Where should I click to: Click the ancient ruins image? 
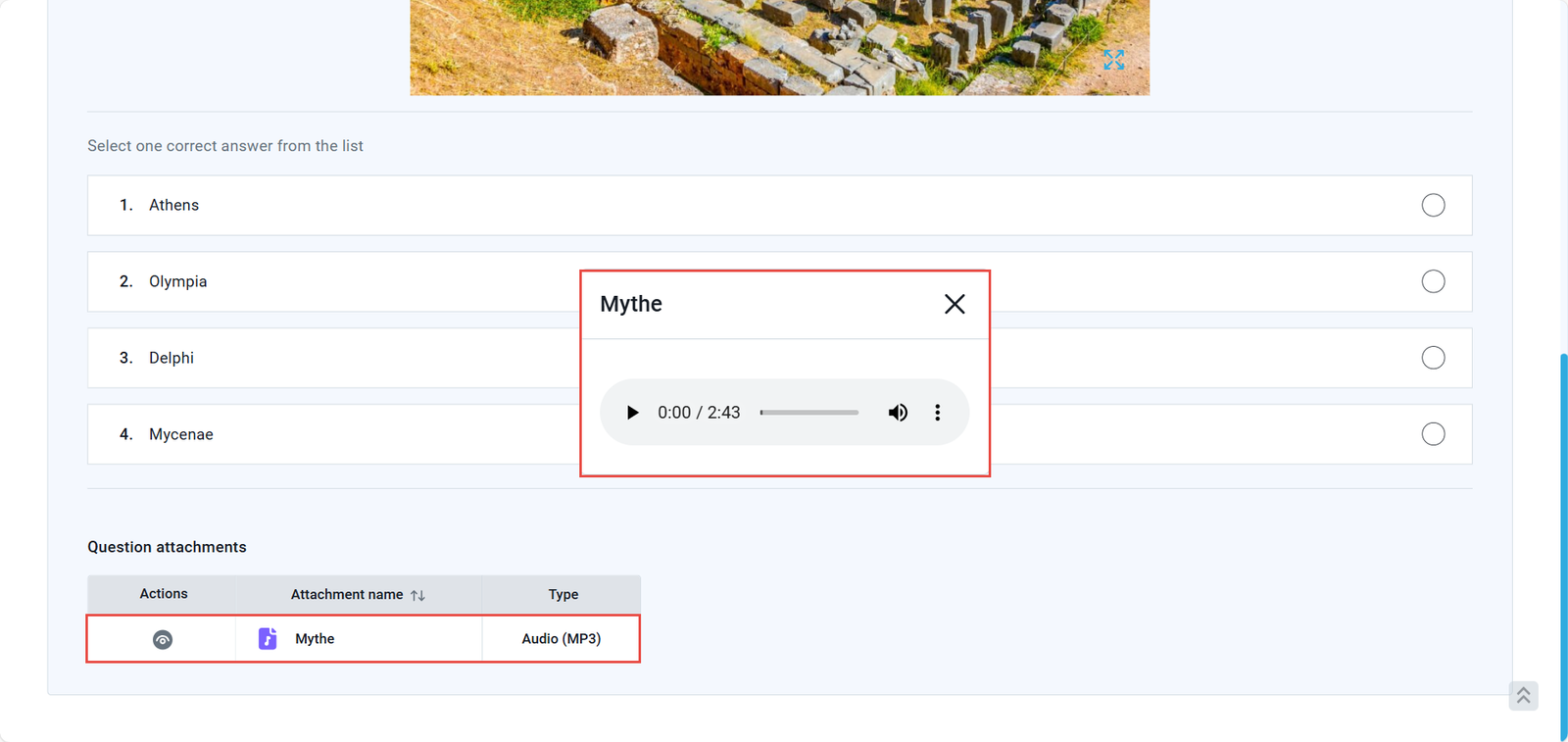pyautogui.click(x=779, y=47)
